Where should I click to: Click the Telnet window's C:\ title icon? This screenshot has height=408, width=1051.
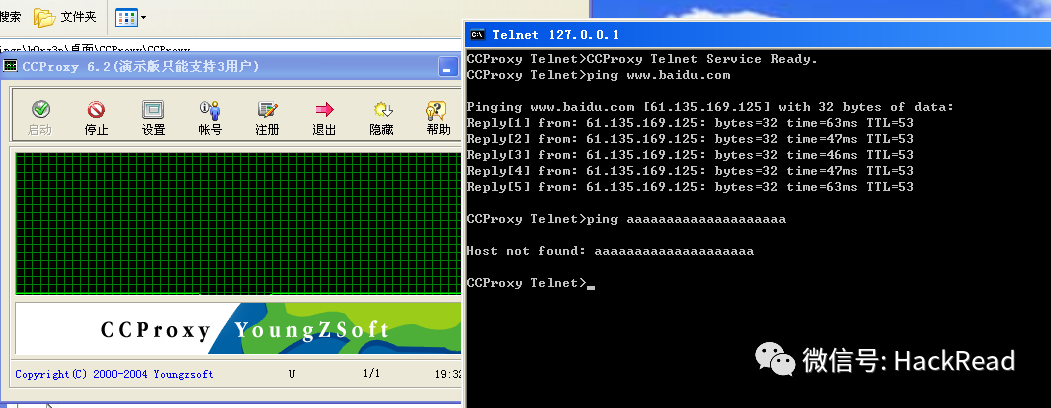coord(477,35)
